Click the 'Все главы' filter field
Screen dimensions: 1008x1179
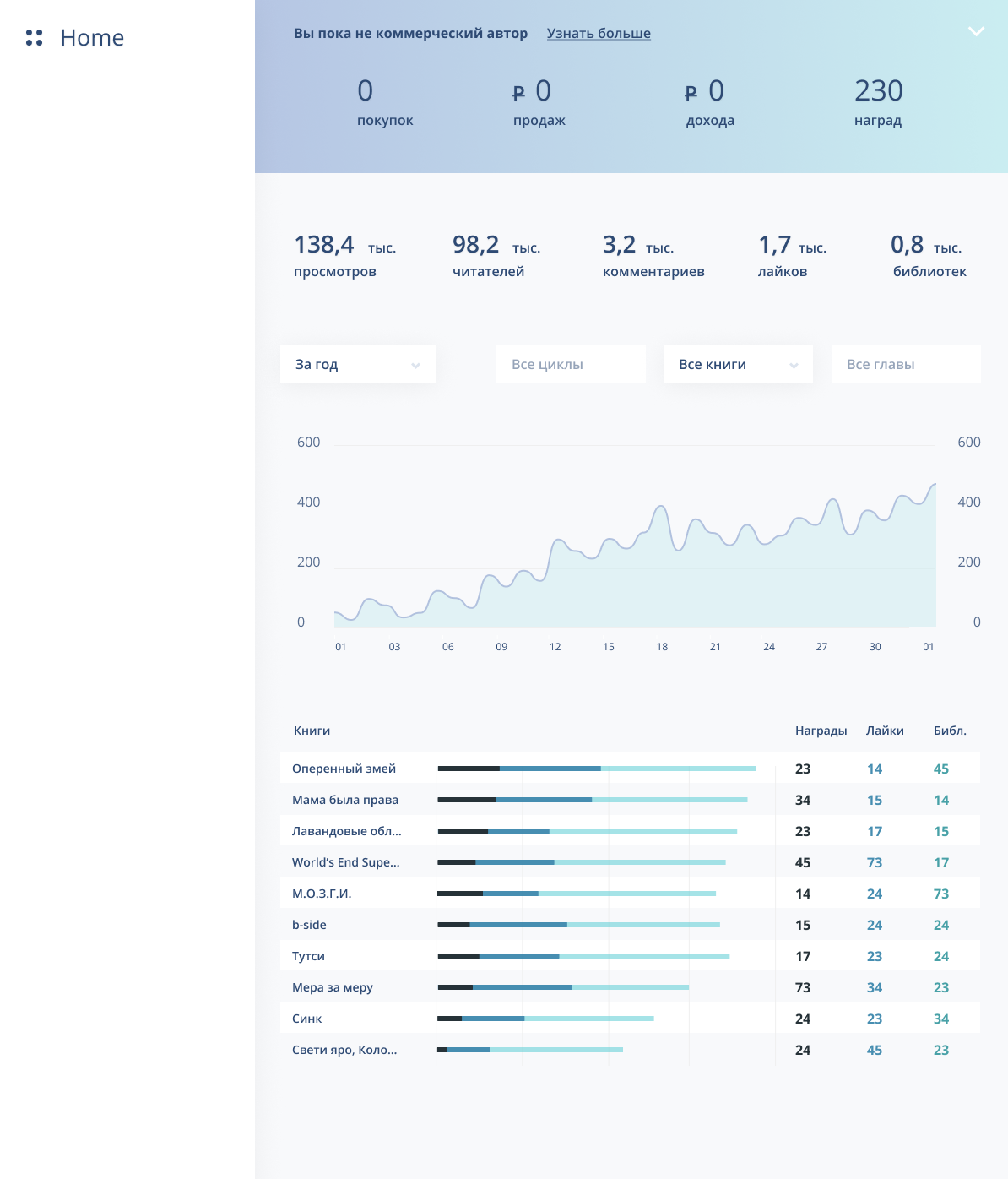(905, 364)
